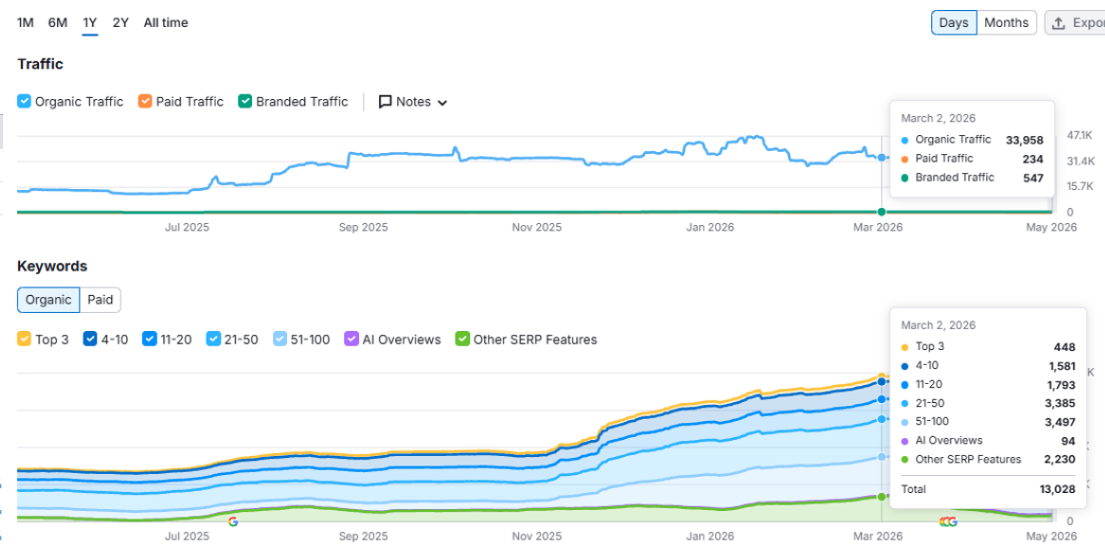
Task: Toggle the 11-20 positions checkbox
Action: pyautogui.click(x=149, y=339)
